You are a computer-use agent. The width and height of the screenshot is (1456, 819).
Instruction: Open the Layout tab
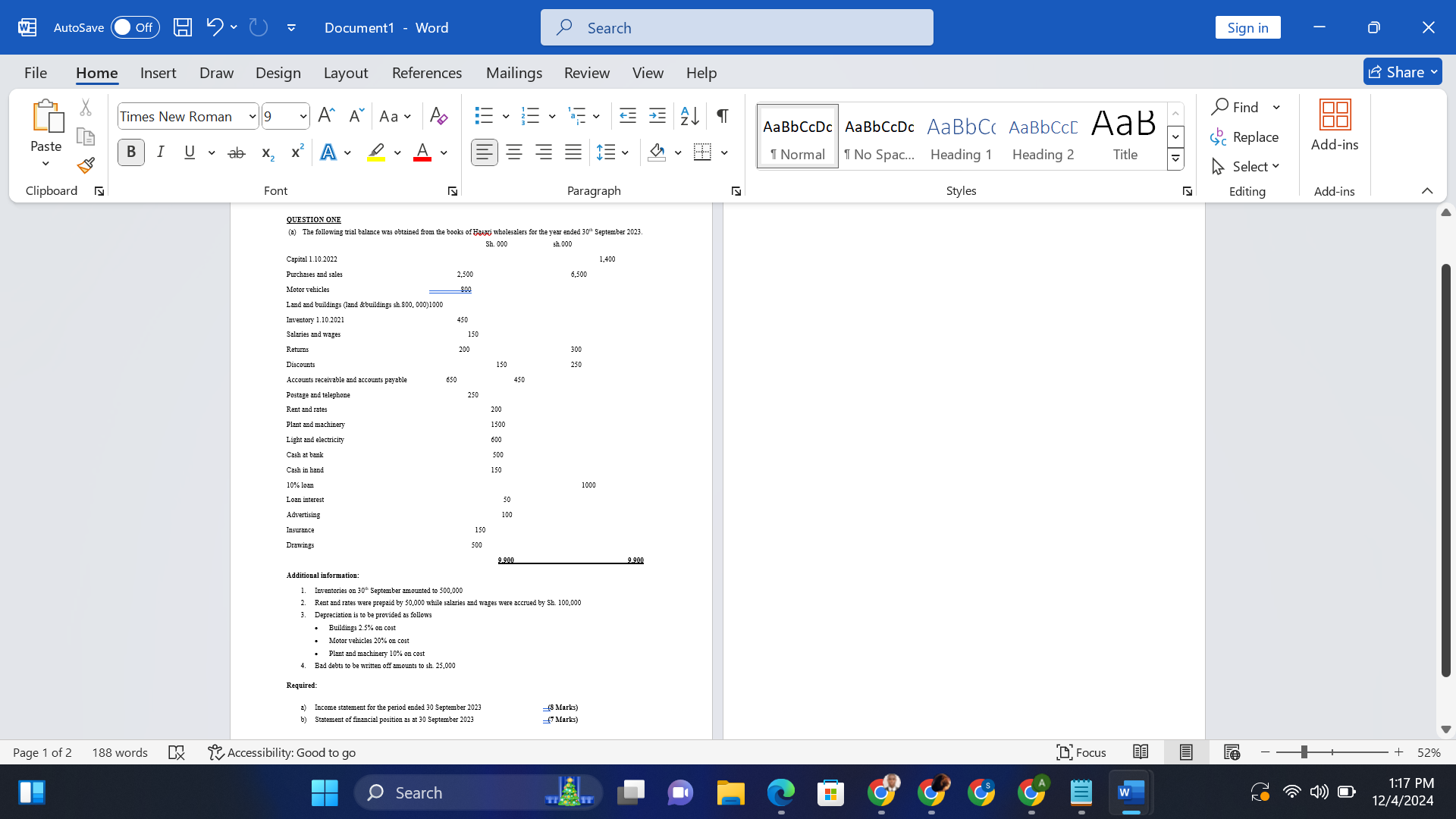[x=346, y=73]
